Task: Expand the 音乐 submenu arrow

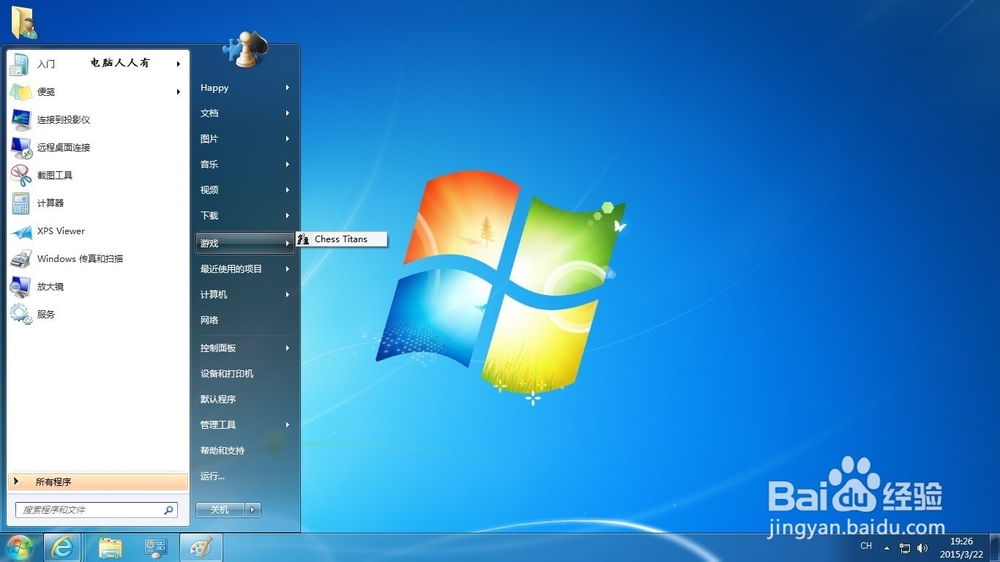Action: tap(287, 164)
